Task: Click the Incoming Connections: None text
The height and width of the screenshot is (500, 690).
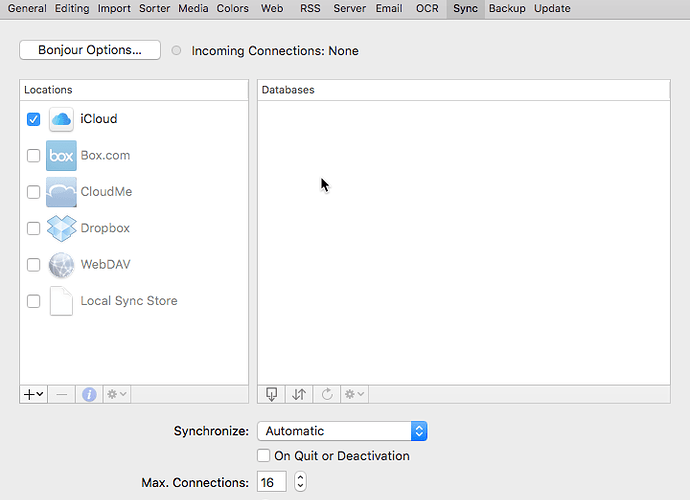Action: [x=275, y=51]
